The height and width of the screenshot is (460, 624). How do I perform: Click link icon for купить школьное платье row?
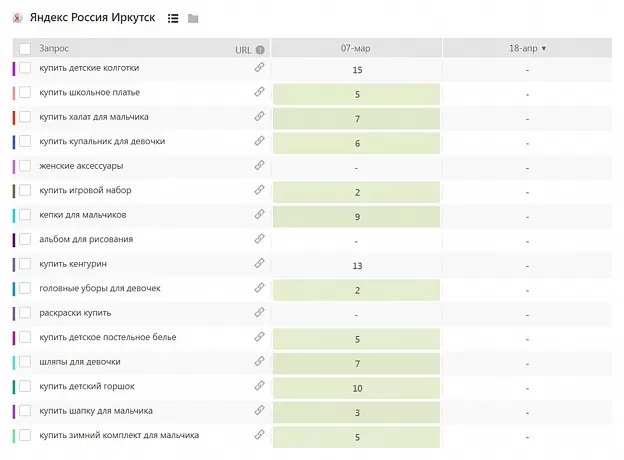click(259, 93)
